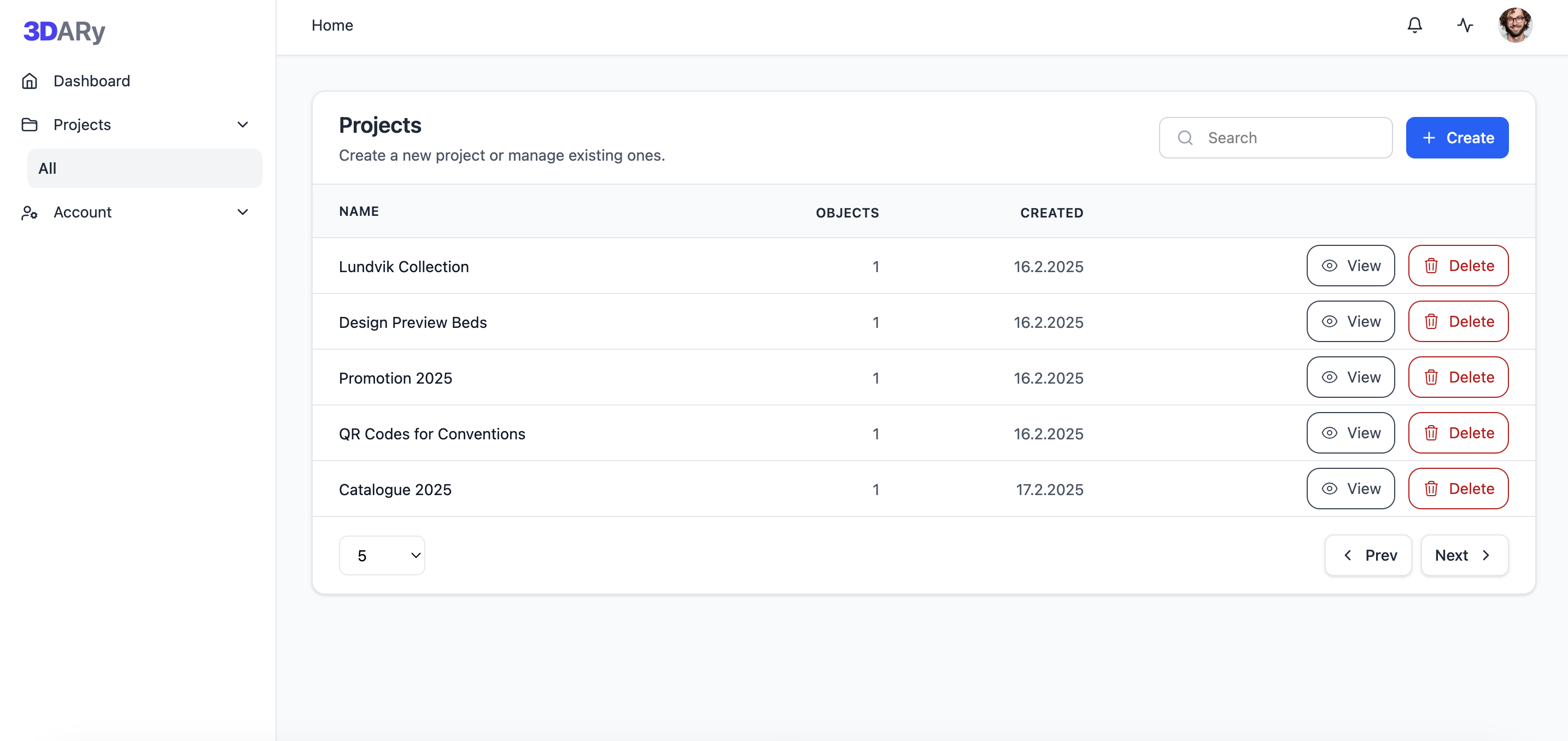
Task: Click the Projects folder icon in sidebar
Action: click(x=29, y=125)
